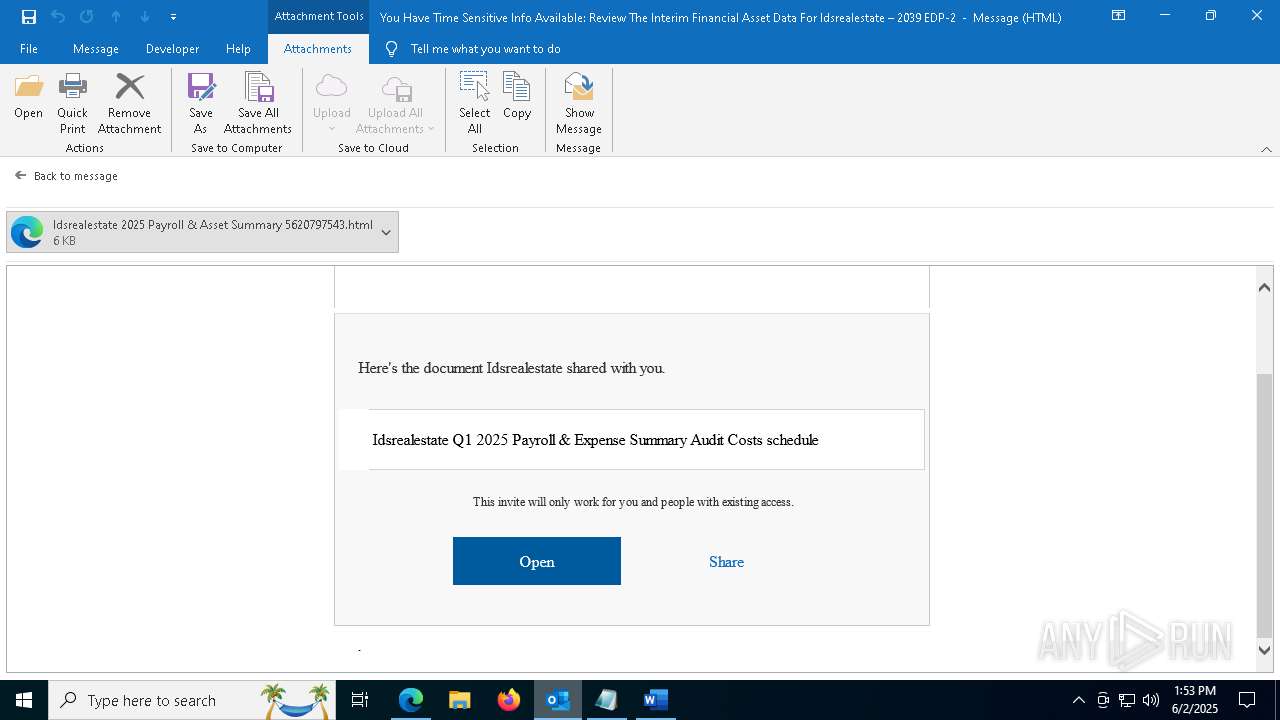The image size is (1280, 720).
Task: Open the quick access toolbar customize arrow
Action: coord(173,17)
